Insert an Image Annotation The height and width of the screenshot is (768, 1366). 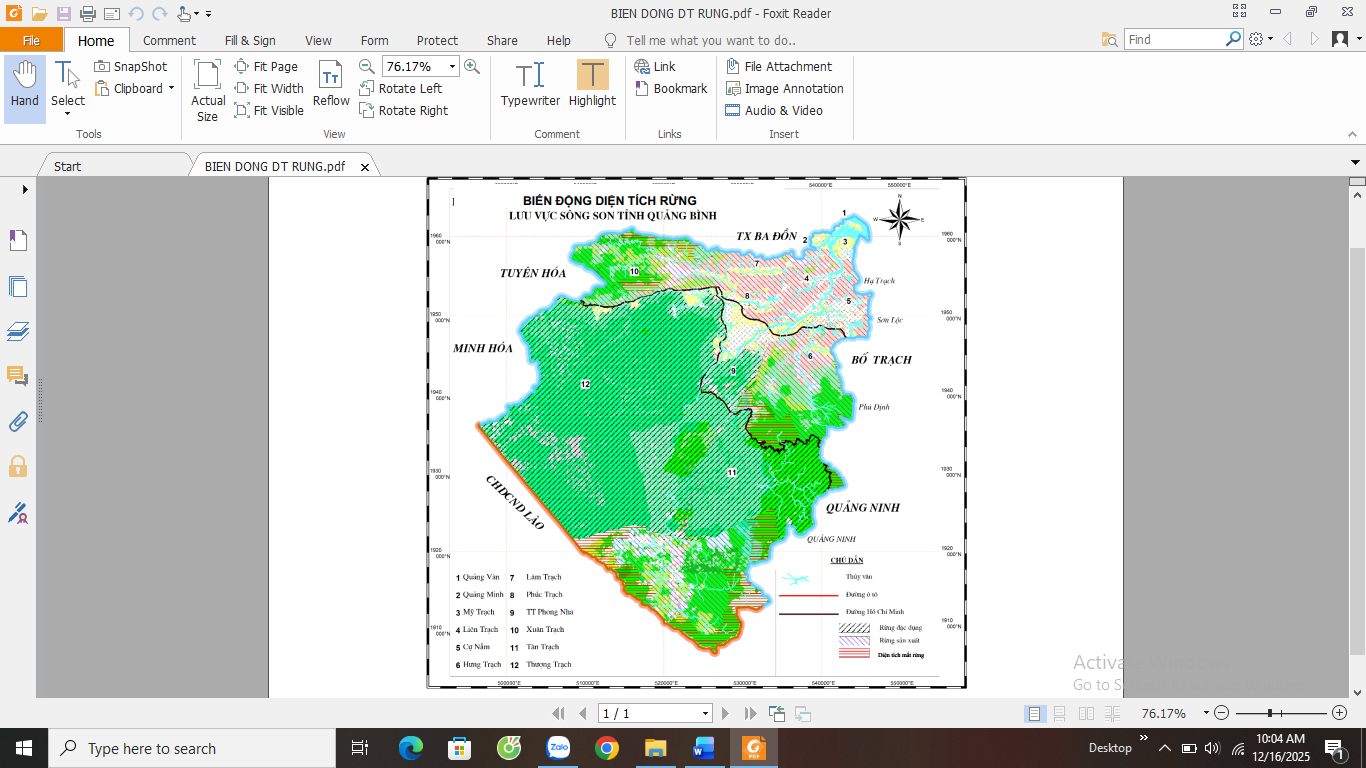point(784,88)
